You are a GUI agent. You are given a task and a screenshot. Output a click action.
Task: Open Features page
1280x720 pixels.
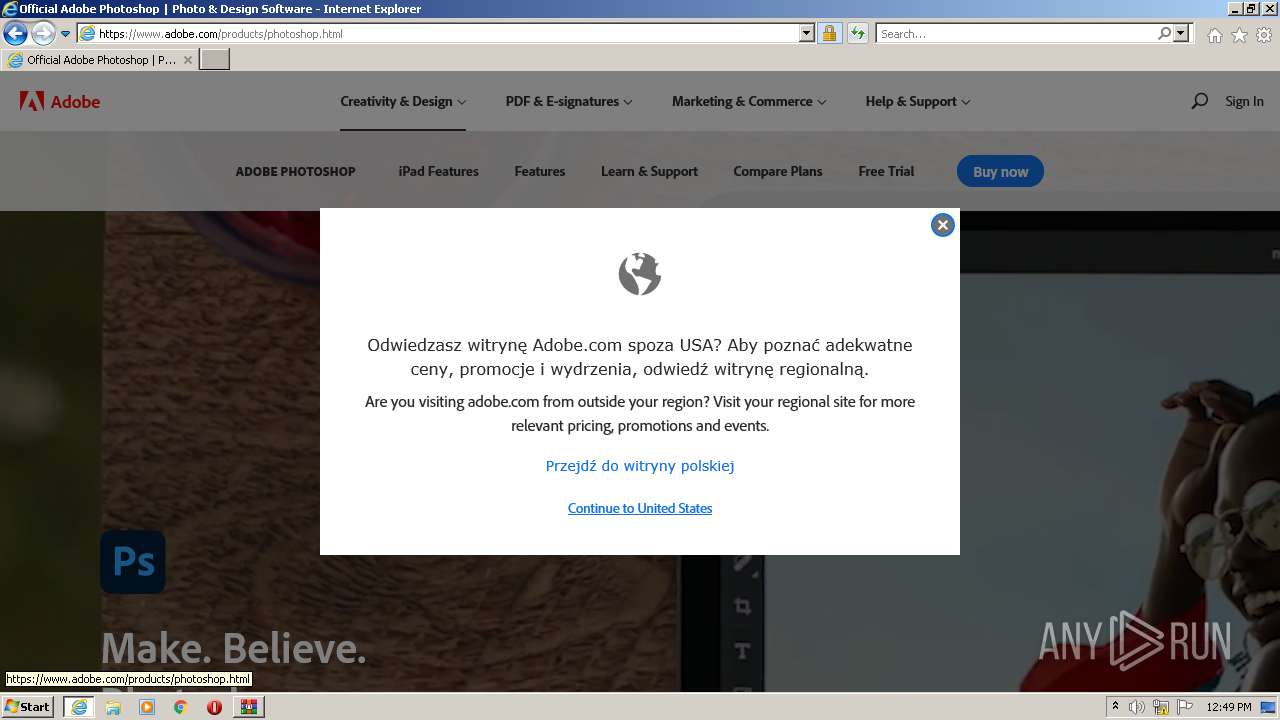(x=540, y=171)
